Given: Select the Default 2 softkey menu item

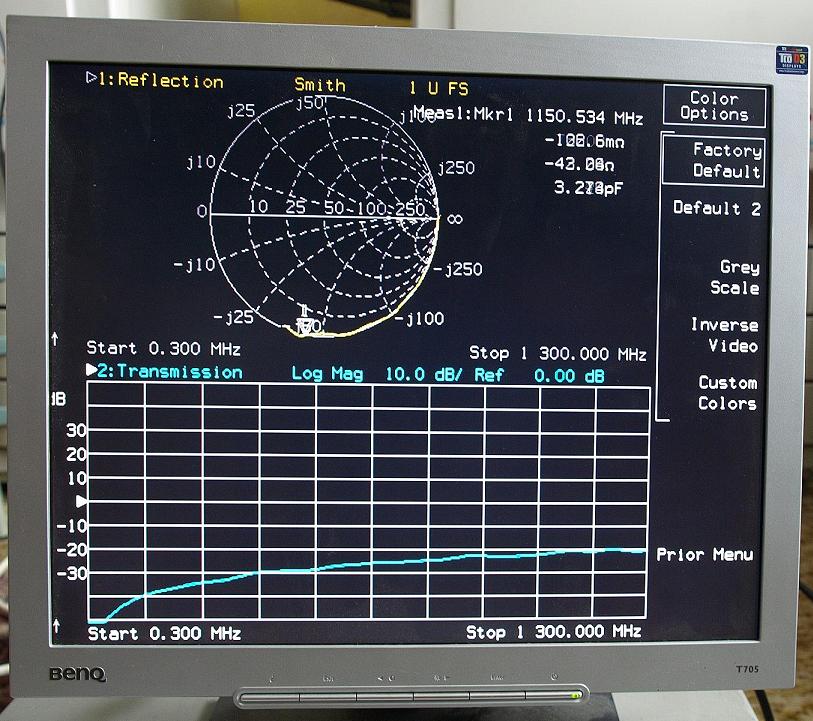Looking at the screenshot, I should [716, 208].
